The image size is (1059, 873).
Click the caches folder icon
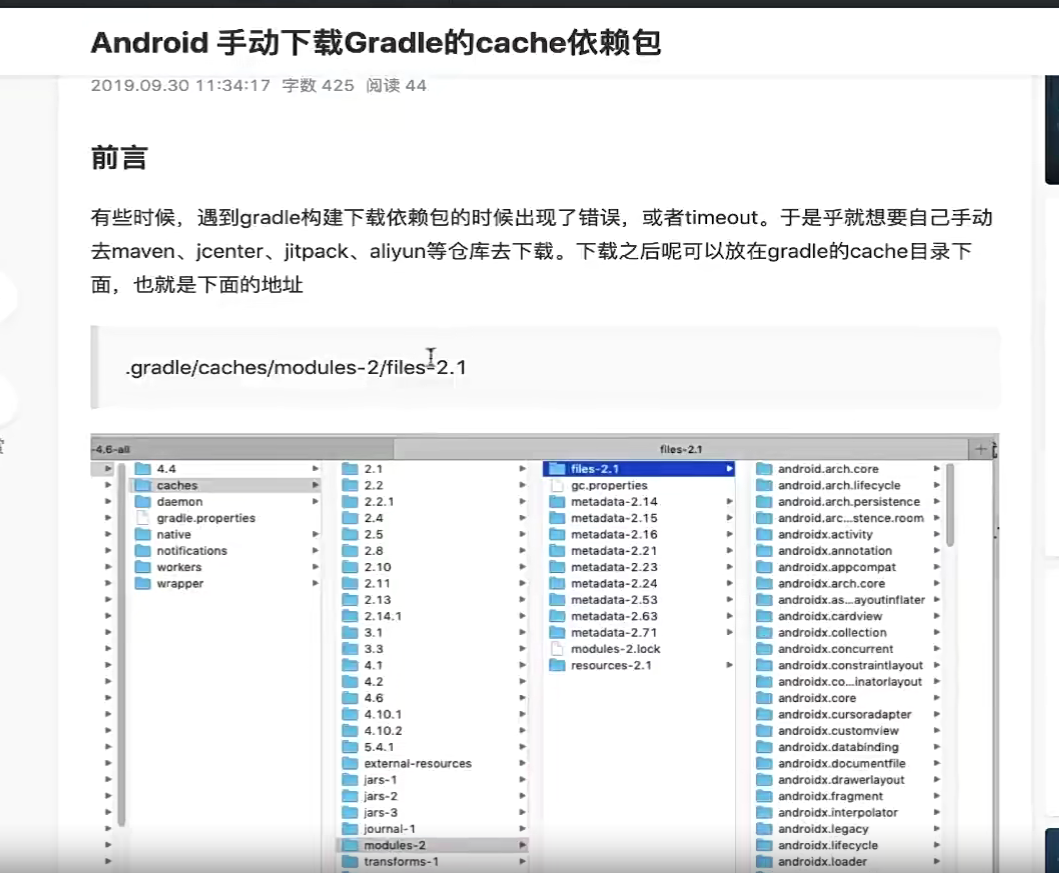pyautogui.click(x=142, y=485)
